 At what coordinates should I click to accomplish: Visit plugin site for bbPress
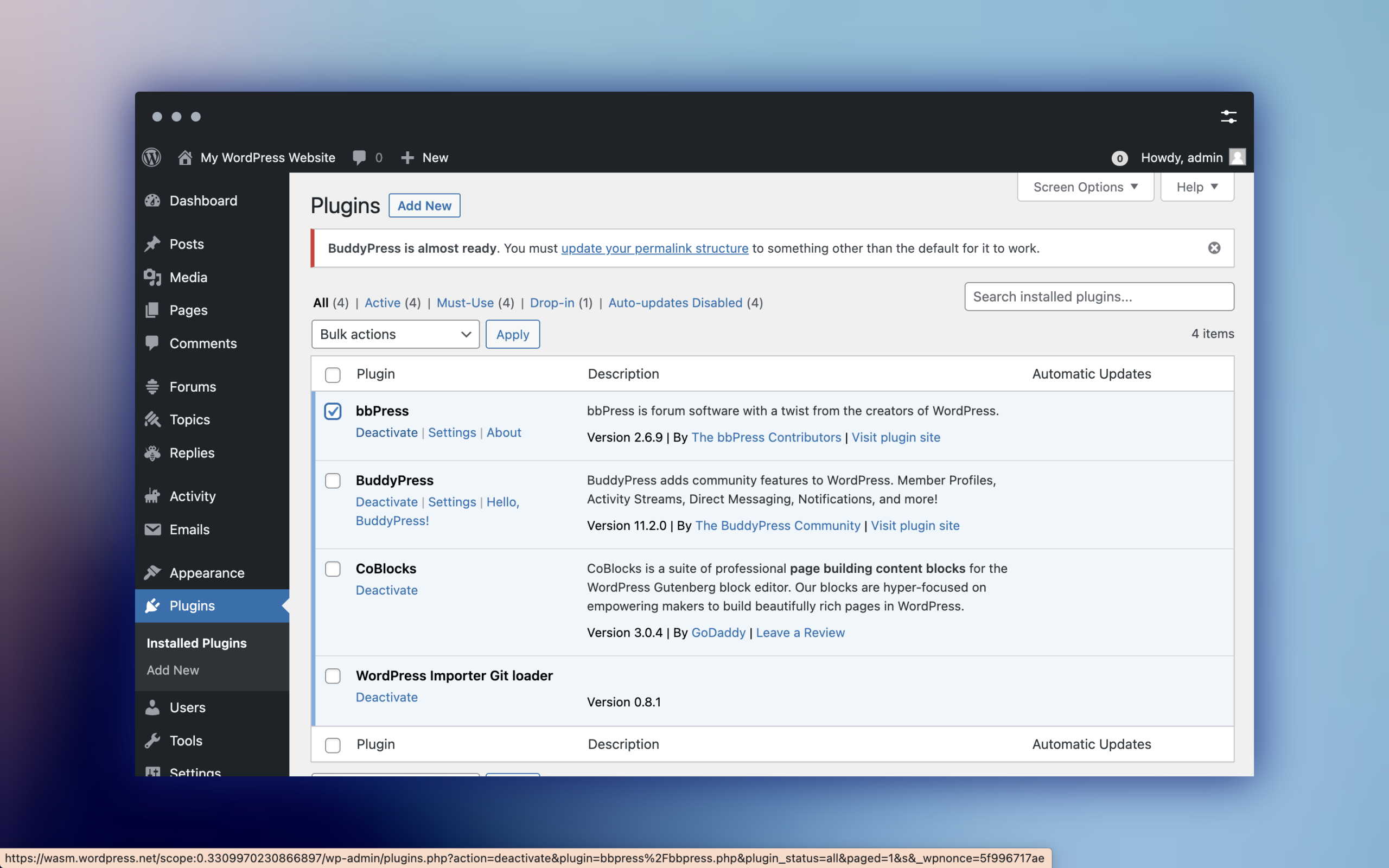[896, 437]
